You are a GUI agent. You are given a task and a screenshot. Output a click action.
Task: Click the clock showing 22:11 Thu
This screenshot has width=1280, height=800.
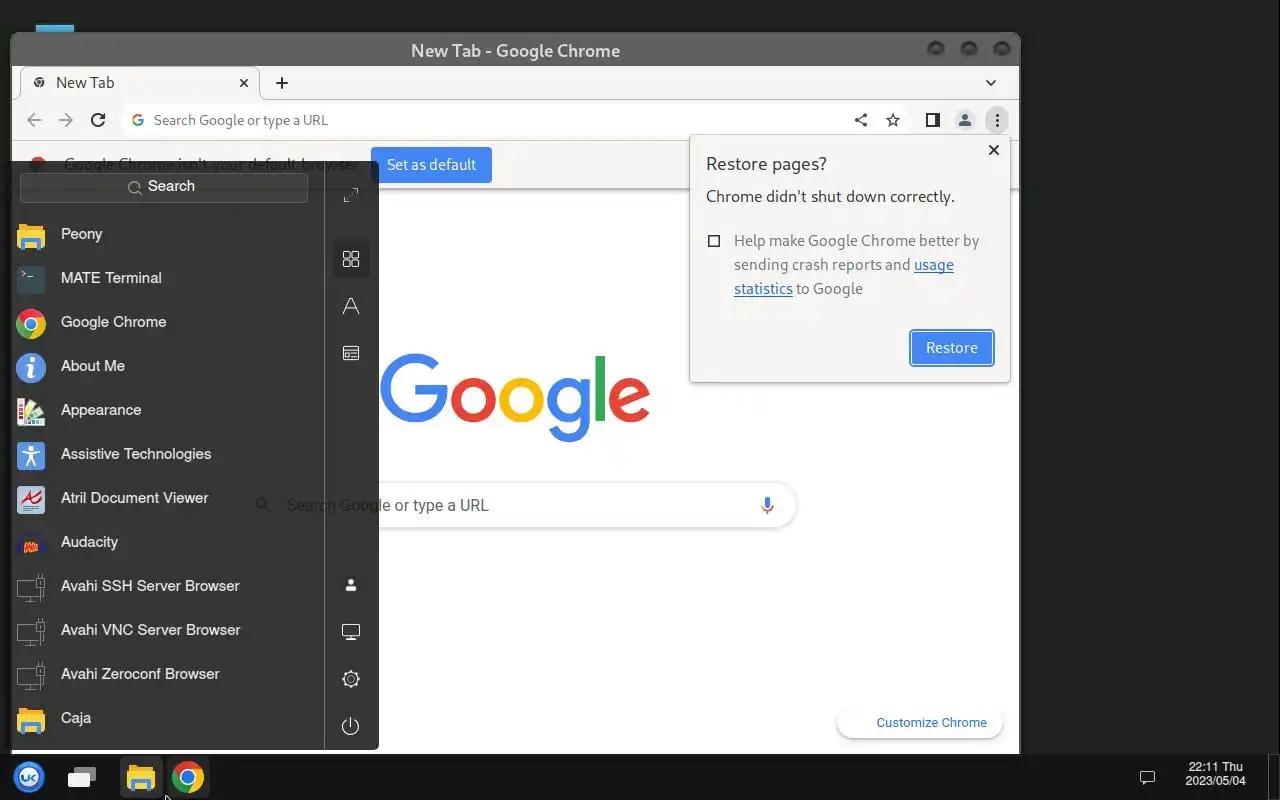click(1216, 773)
